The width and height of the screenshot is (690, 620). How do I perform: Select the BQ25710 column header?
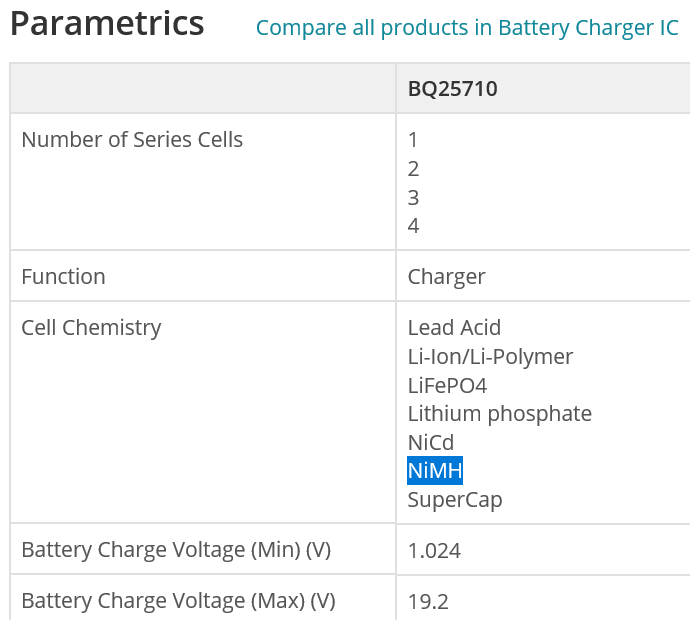[452, 89]
